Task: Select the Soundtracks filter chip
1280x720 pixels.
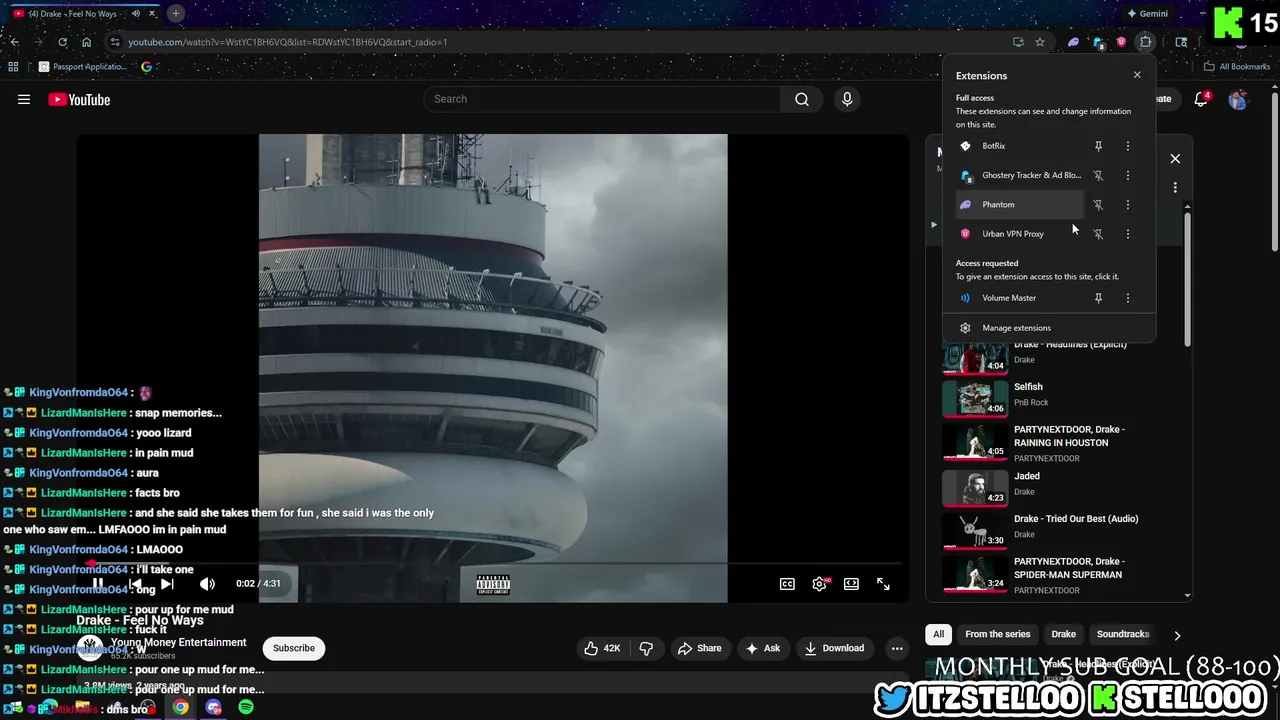Action: pos(1122,634)
